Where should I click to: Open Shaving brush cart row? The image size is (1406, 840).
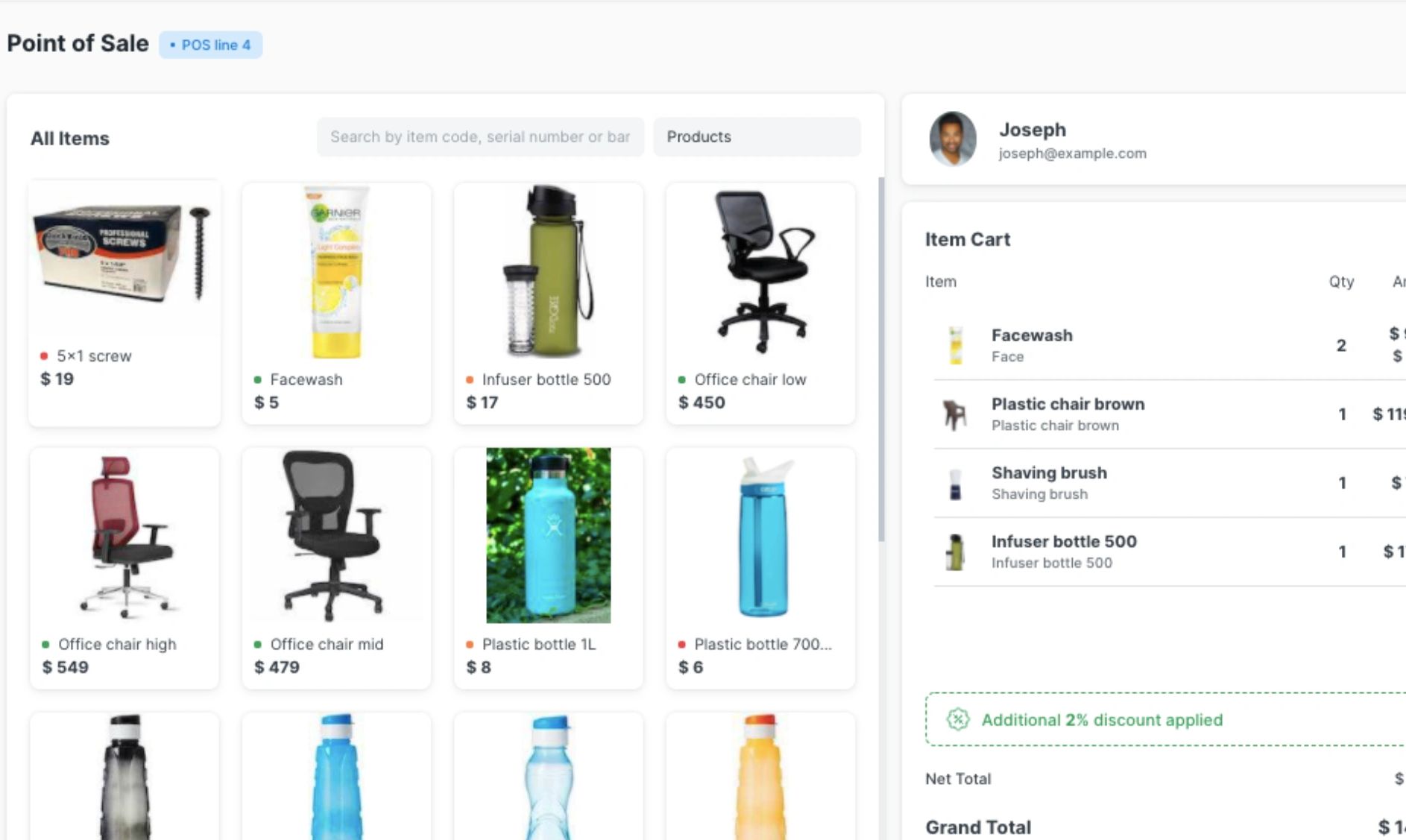pyautogui.click(x=1169, y=483)
